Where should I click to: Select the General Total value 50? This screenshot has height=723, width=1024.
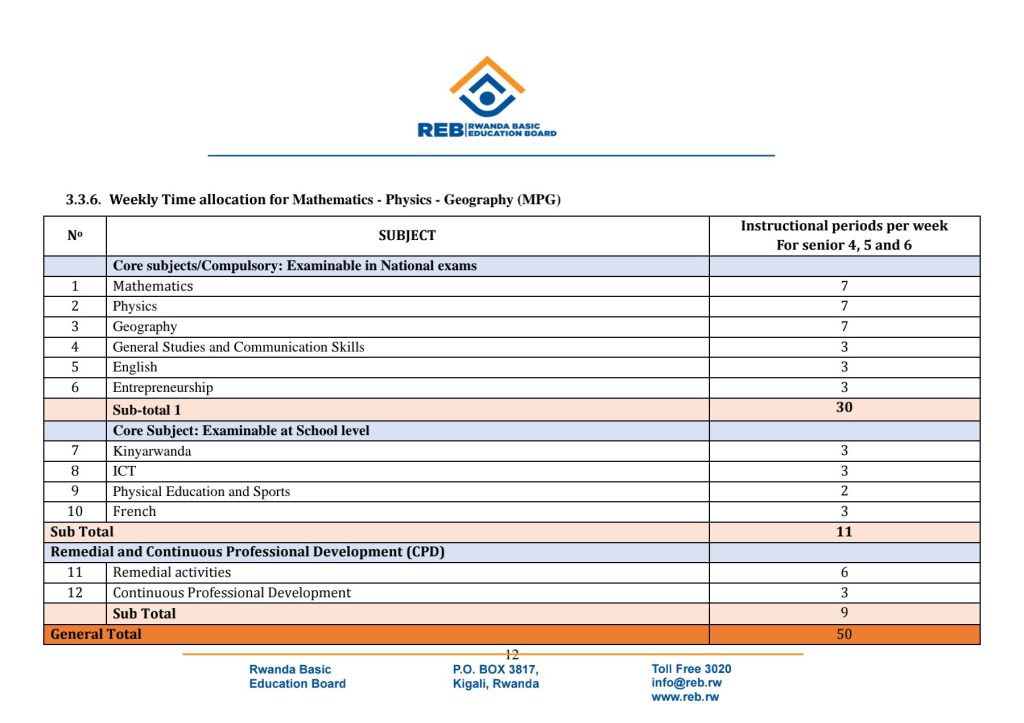tap(844, 634)
